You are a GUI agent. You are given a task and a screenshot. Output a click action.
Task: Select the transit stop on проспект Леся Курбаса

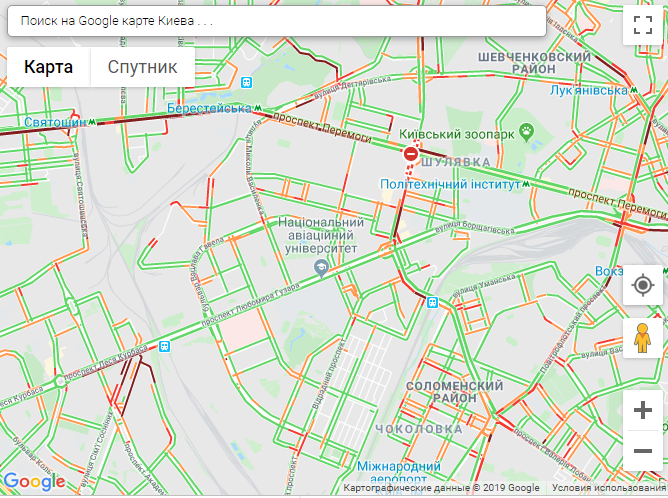coord(164,346)
